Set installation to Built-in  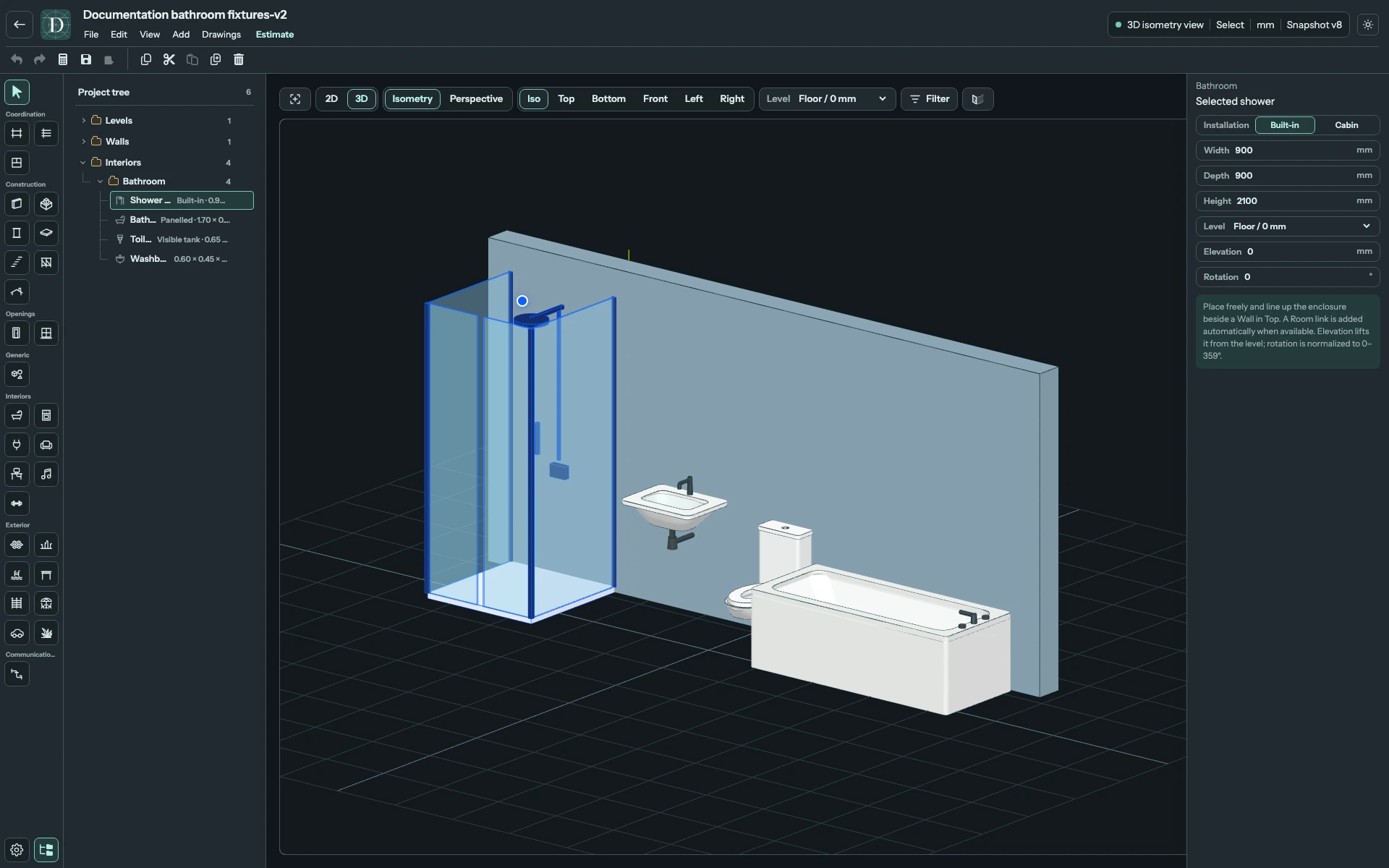(x=1285, y=125)
